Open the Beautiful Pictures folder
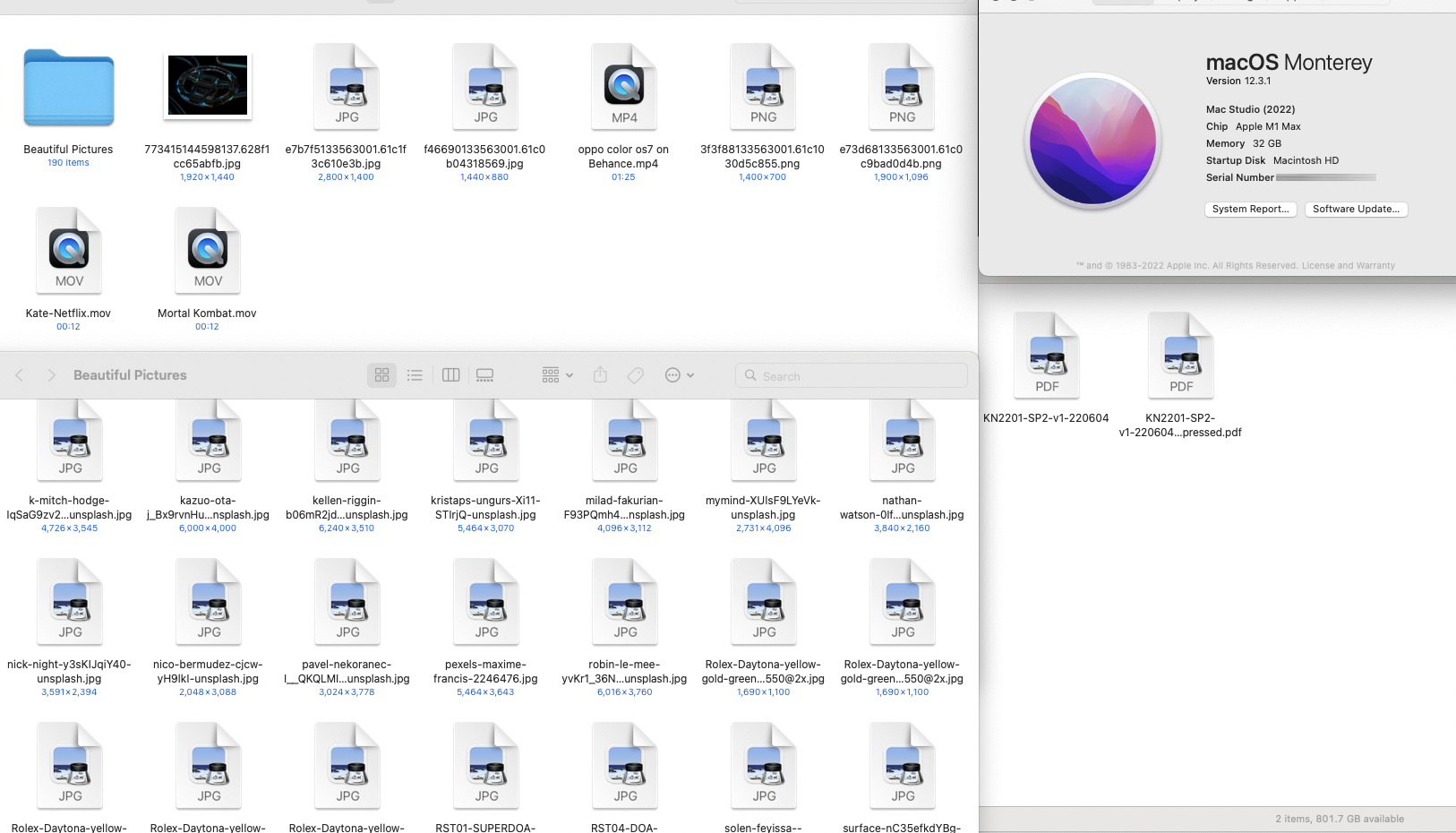The height and width of the screenshot is (833, 1456). (69, 88)
